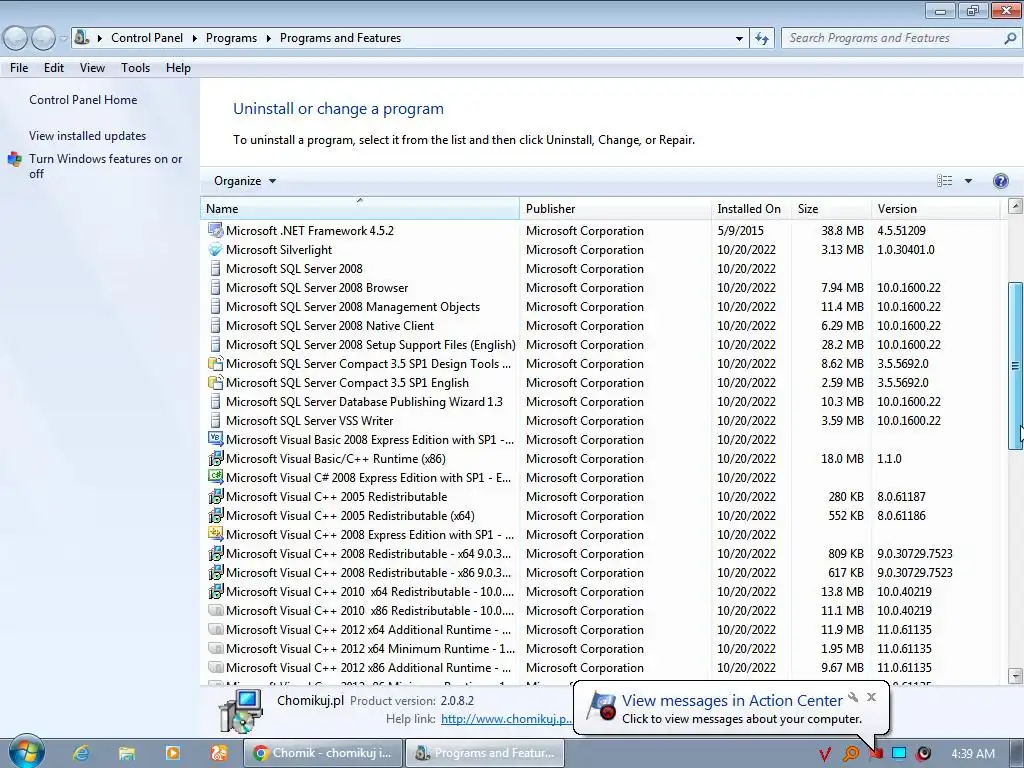Viewport: 1024px width, 768px height.
Task: Click the Forward navigation arrow
Action: point(43,38)
